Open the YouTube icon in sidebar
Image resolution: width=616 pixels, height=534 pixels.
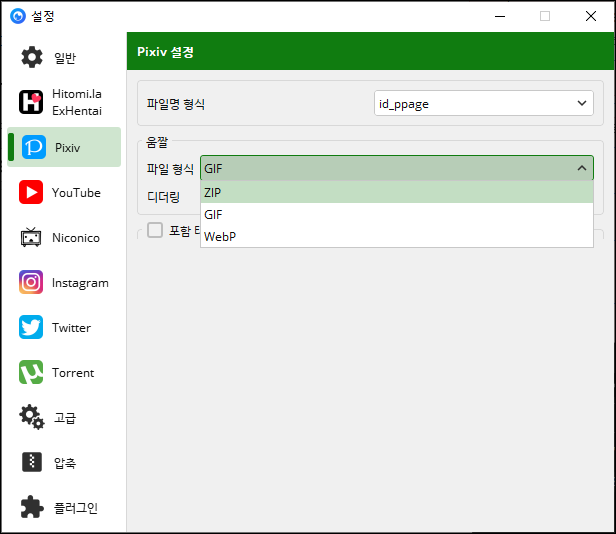click(31, 192)
